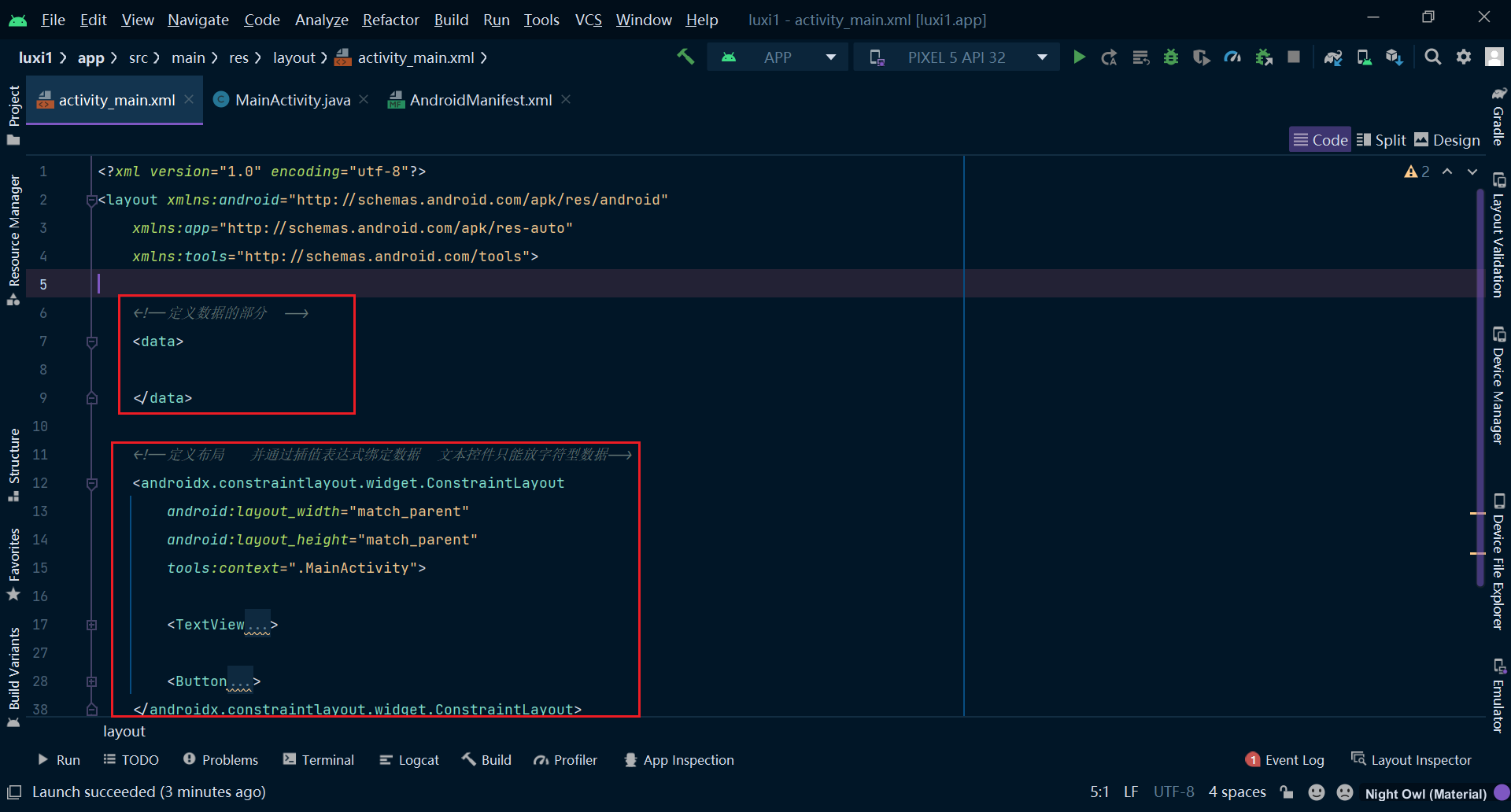Close the activity_main.xml tab
The height and width of the screenshot is (812, 1511).
[x=189, y=99]
